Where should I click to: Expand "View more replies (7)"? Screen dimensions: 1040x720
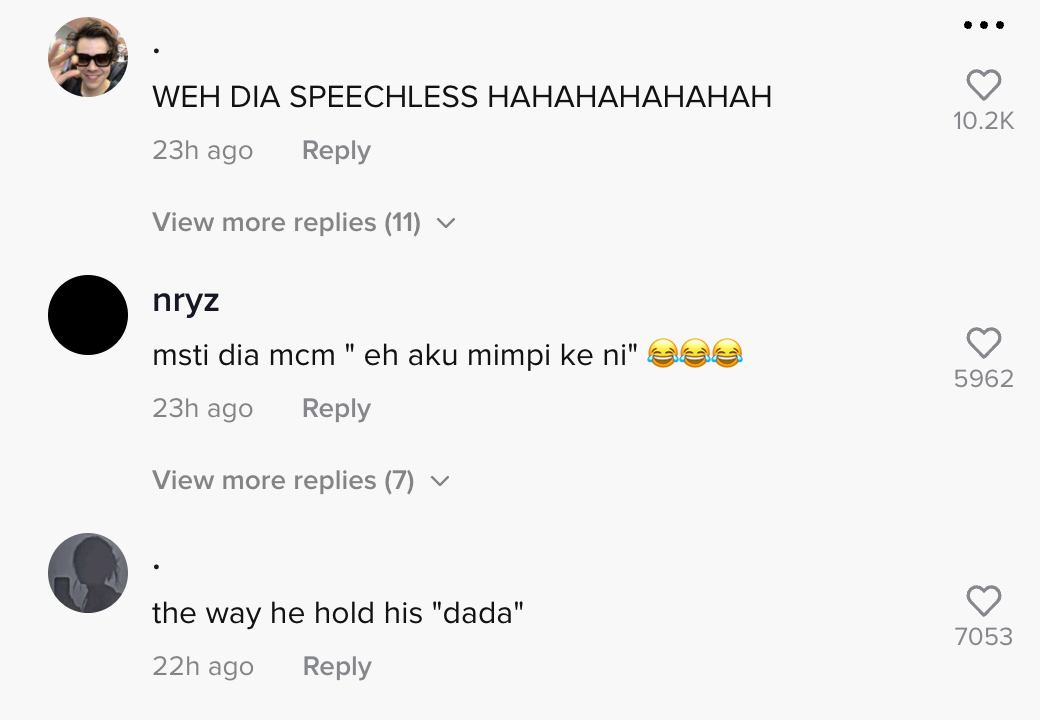click(x=283, y=480)
